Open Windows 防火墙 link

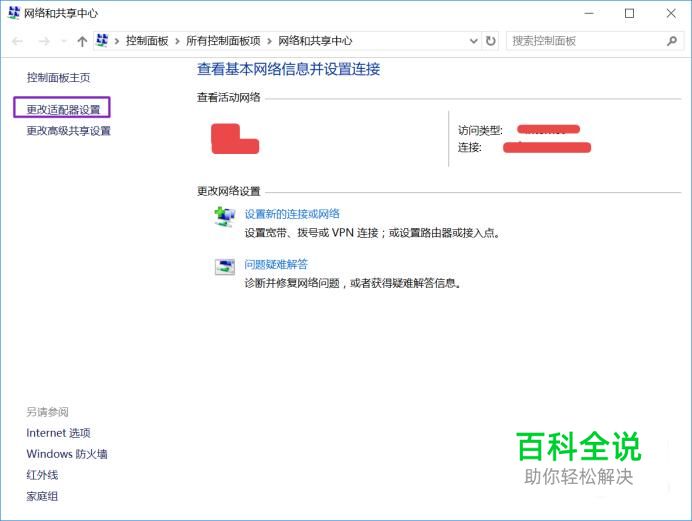pyautogui.click(x=67, y=454)
